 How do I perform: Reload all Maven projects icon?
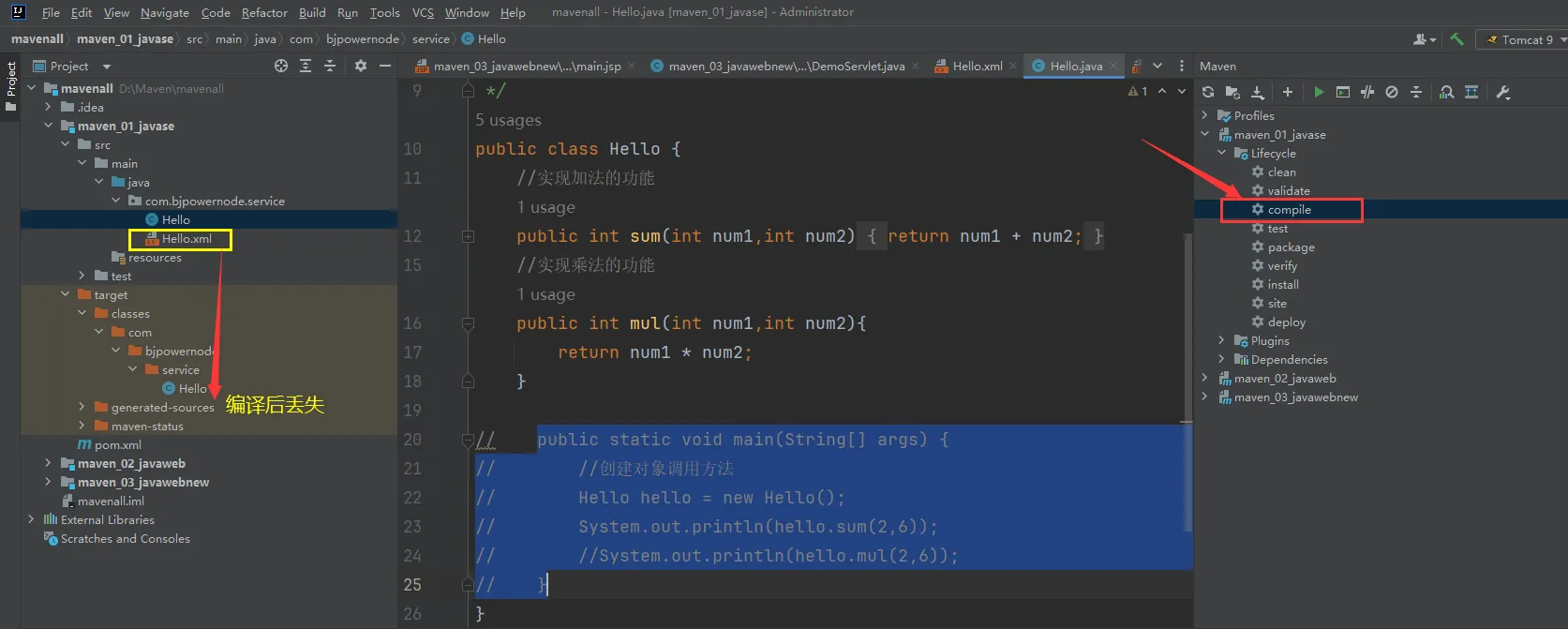(x=1208, y=92)
